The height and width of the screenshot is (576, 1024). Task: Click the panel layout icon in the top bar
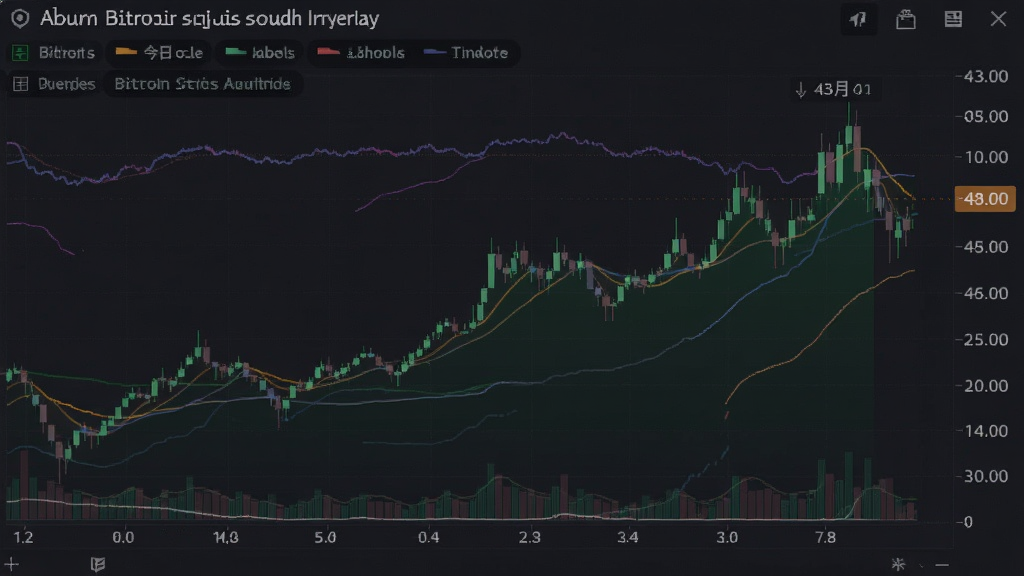tap(953, 19)
